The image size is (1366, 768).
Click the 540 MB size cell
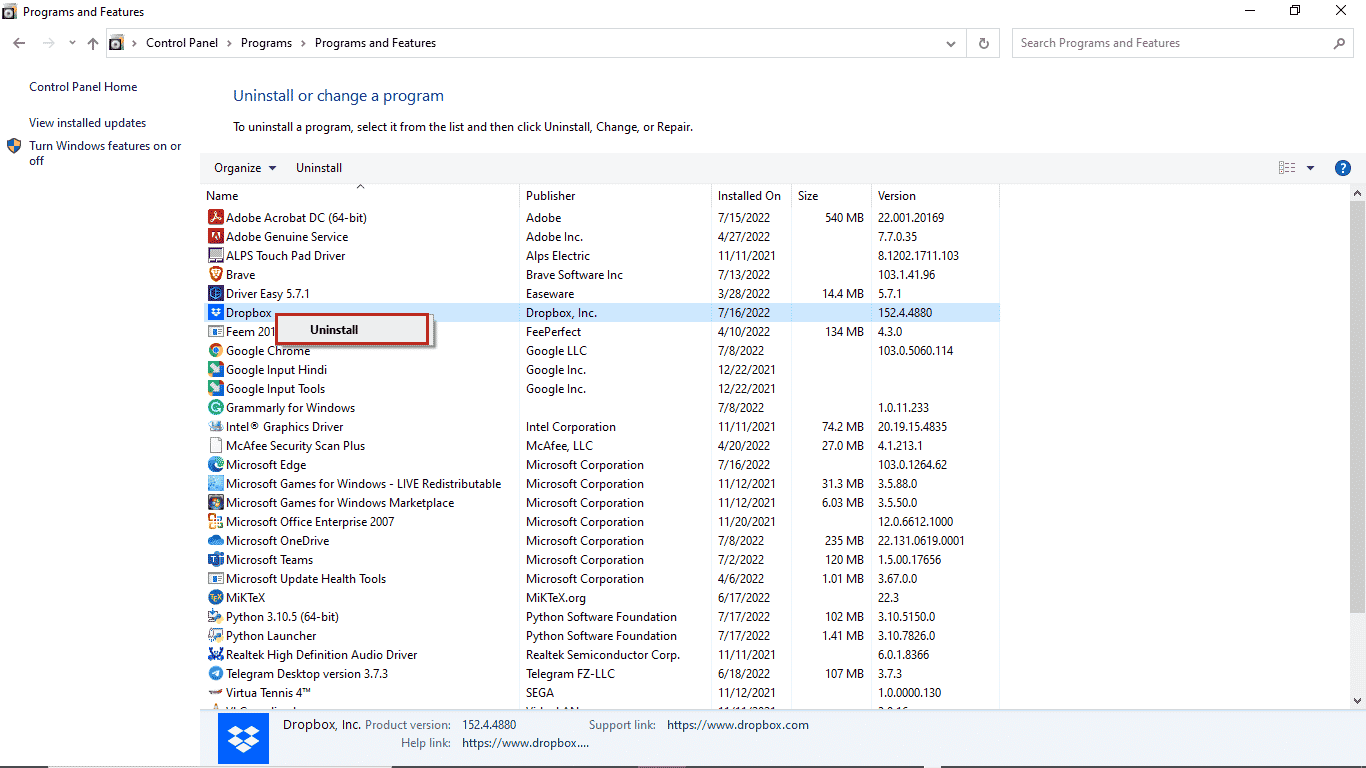click(844, 217)
